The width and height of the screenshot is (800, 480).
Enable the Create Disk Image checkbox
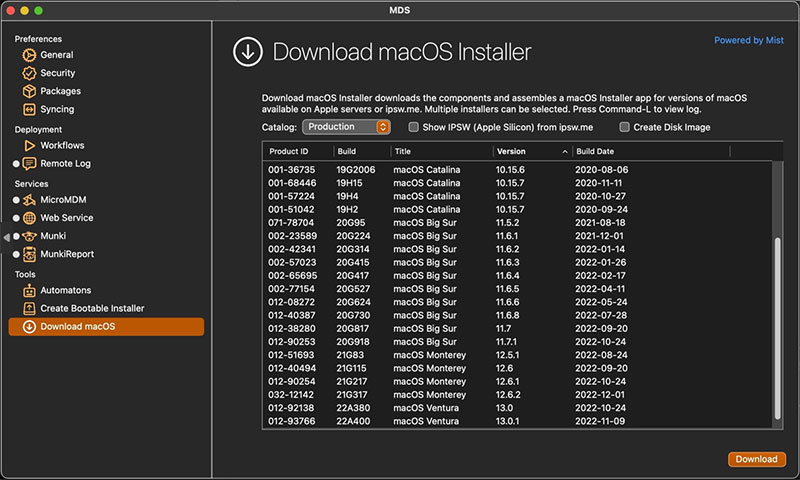coord(624,127)
